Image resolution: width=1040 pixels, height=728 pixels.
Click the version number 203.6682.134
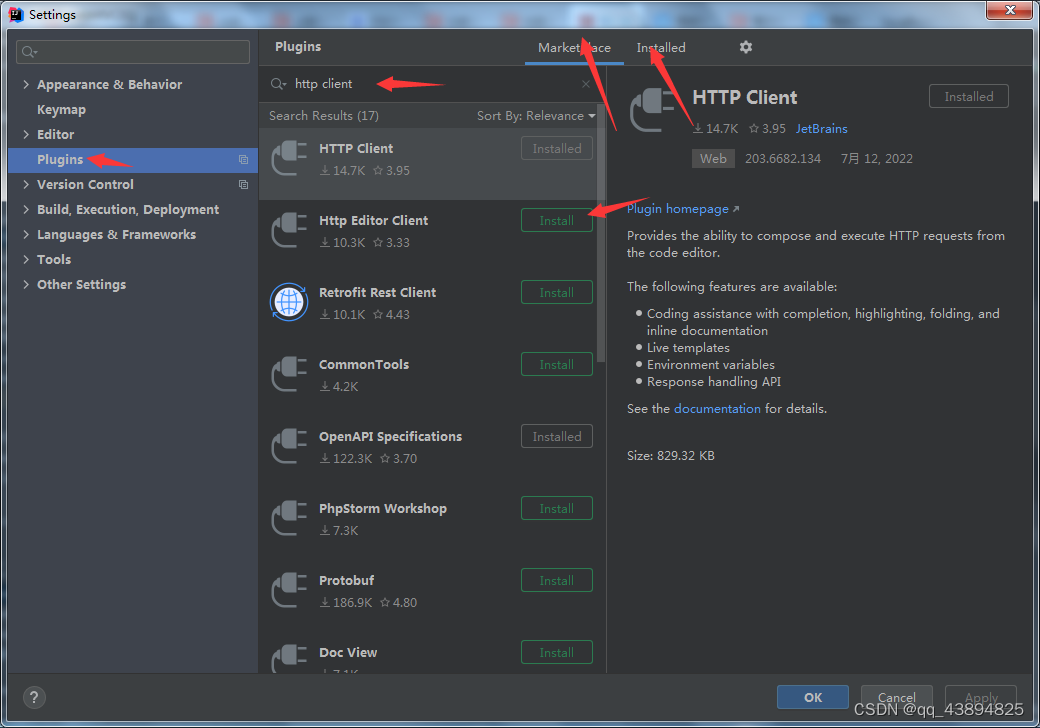tap(783, 158)
